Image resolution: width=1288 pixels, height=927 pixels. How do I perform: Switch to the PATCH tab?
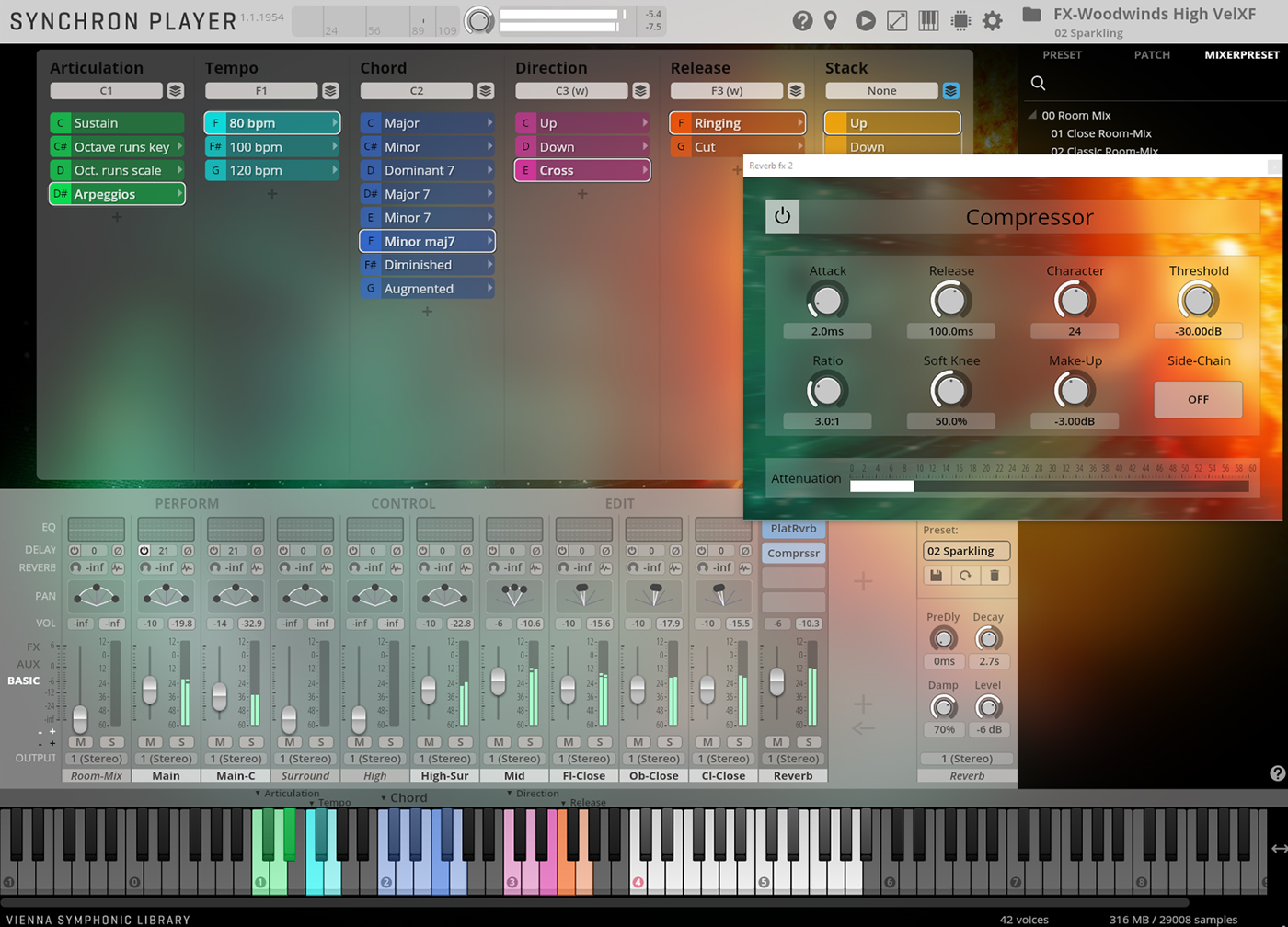click(x=1152, y=55)
